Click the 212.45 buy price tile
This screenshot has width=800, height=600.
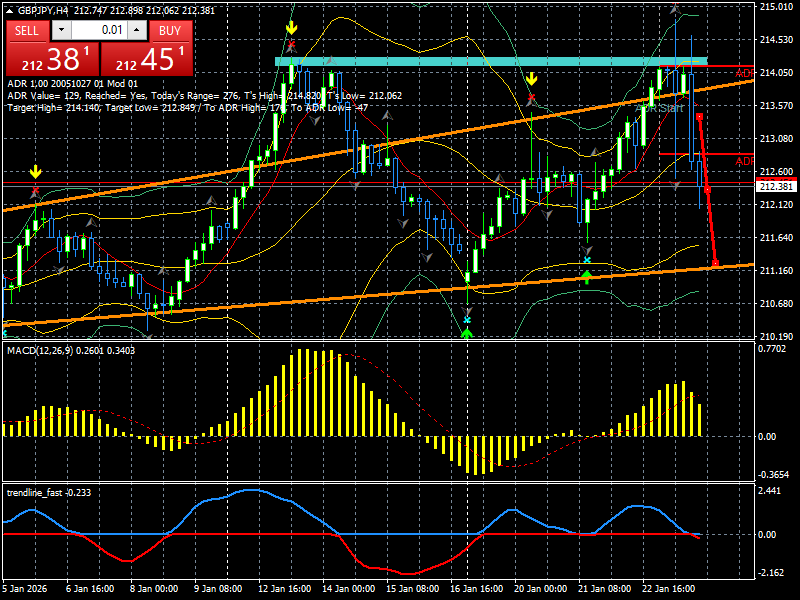click(147, 59)
